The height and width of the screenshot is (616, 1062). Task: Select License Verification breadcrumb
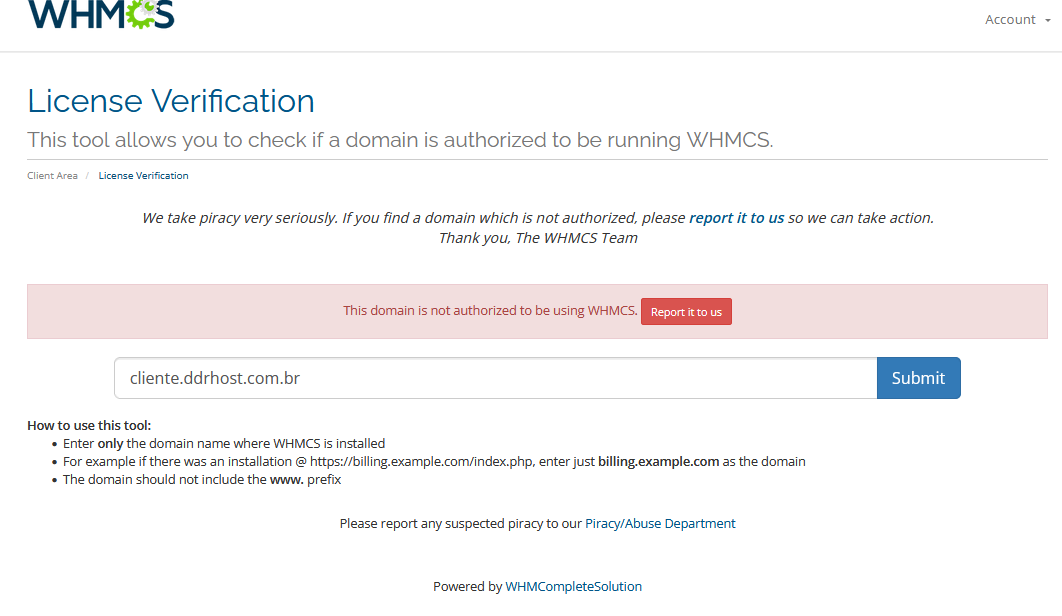[x=144, y=176]
